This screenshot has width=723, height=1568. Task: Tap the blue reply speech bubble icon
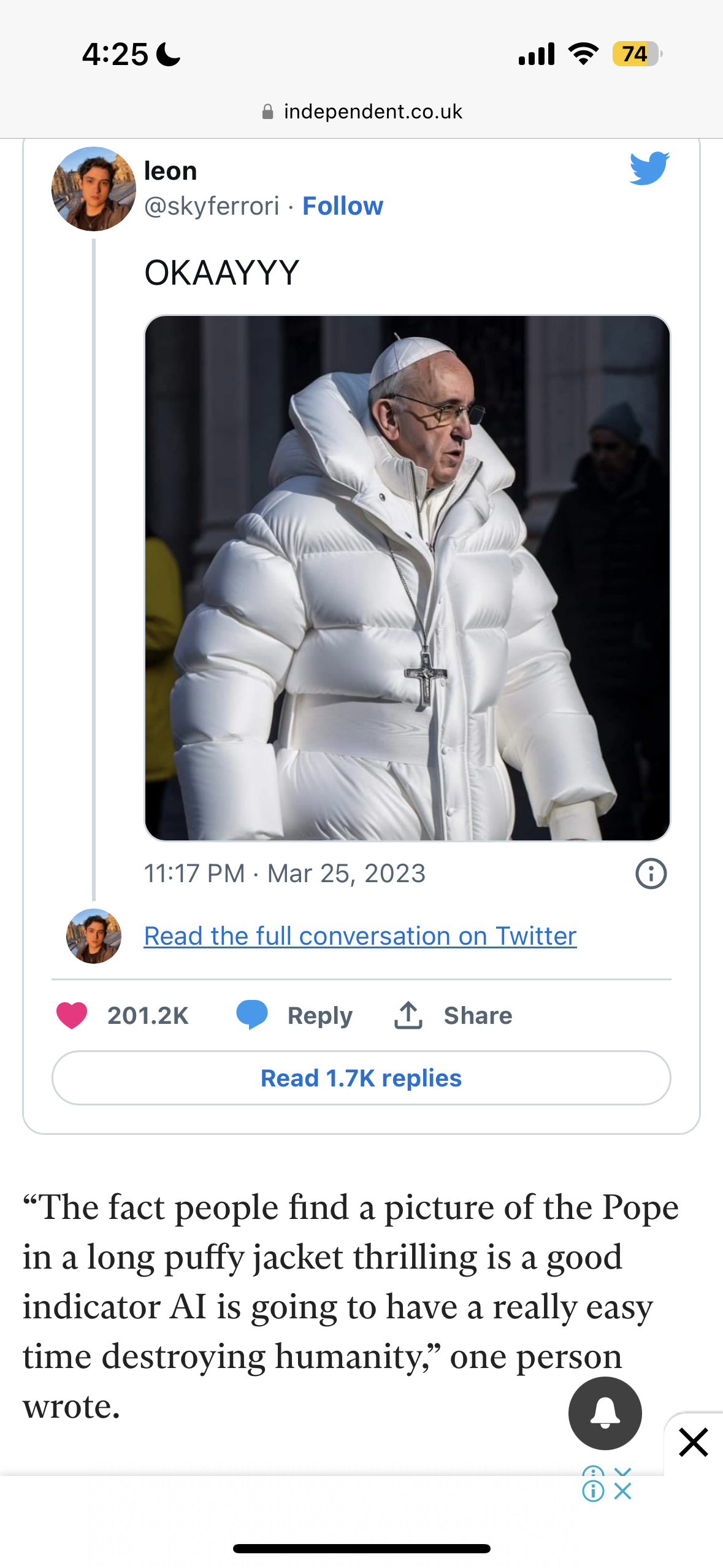[x=252, y=1015]
